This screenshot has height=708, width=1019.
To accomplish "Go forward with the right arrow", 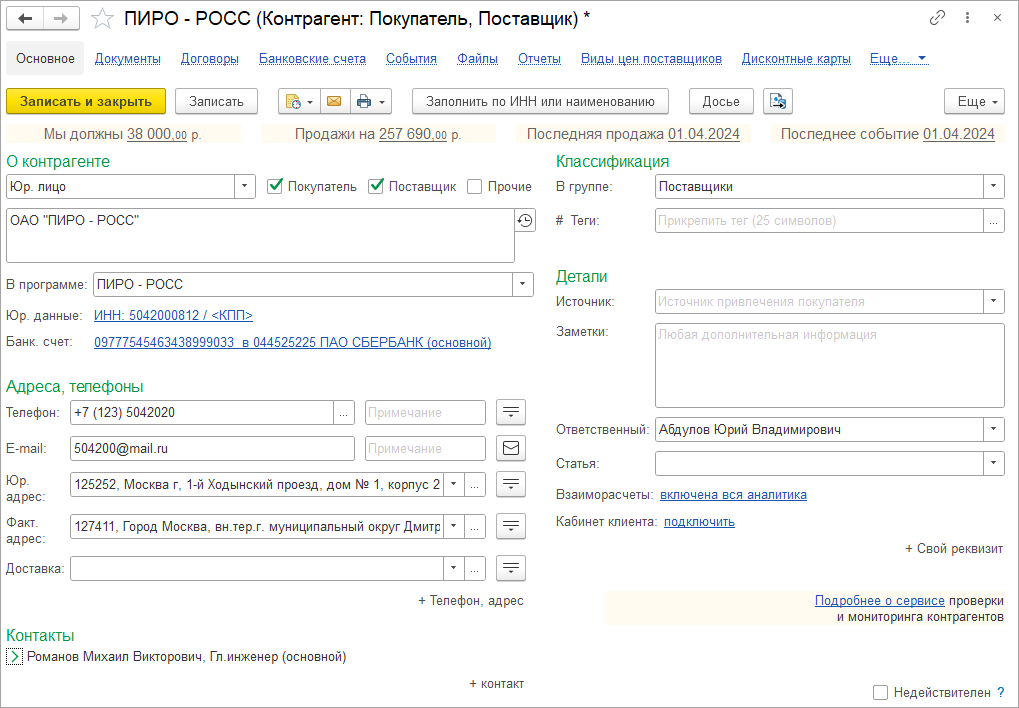I will (61, 19).
